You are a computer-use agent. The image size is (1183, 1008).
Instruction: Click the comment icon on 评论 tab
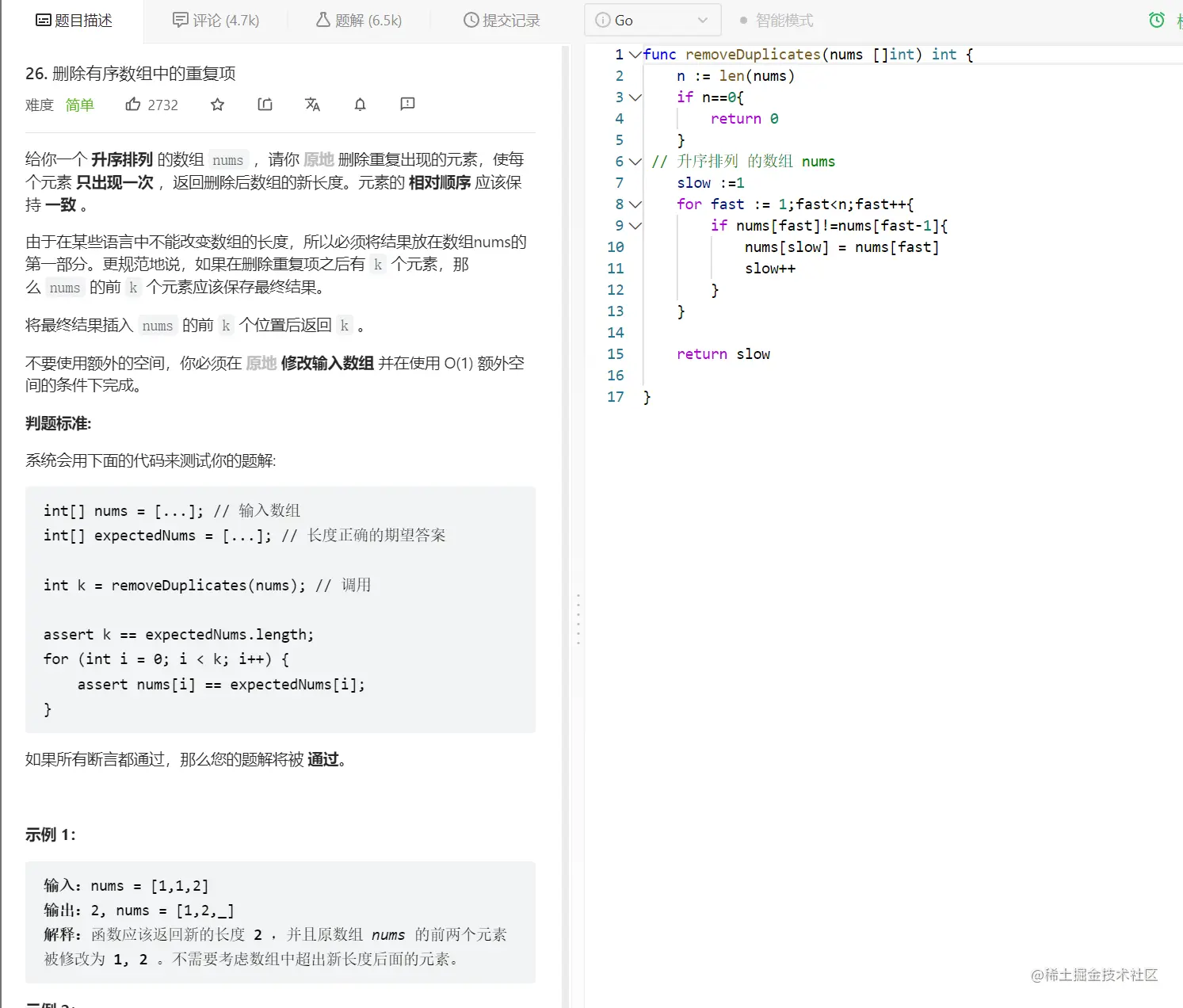coord(181,20)
